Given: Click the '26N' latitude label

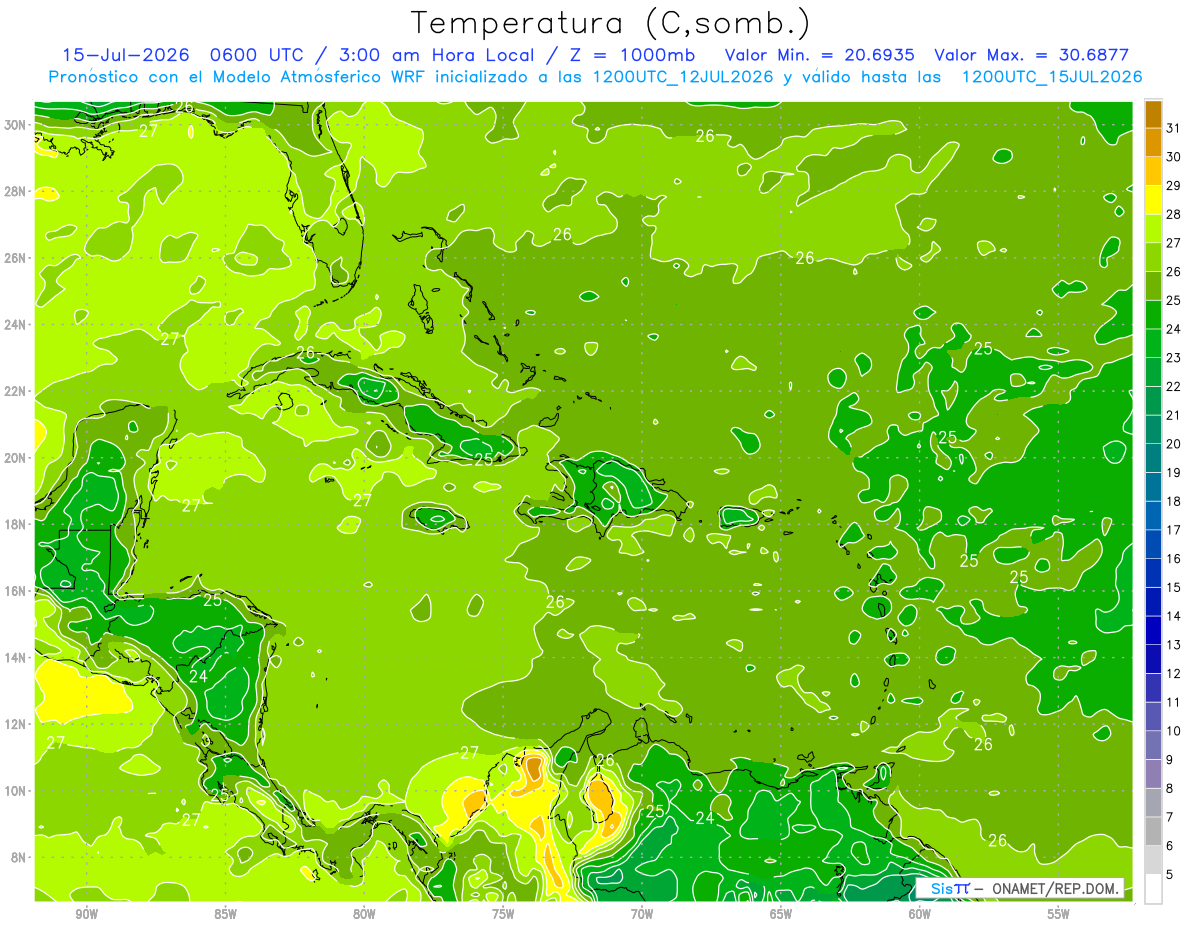Looking at the screenshot, I should tap(14, 258).
